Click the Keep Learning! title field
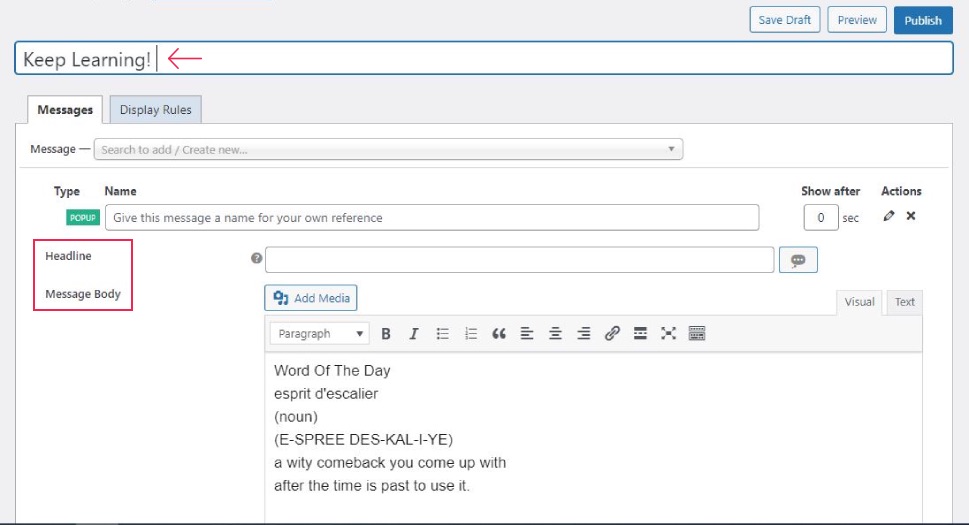 pos(484,59)
